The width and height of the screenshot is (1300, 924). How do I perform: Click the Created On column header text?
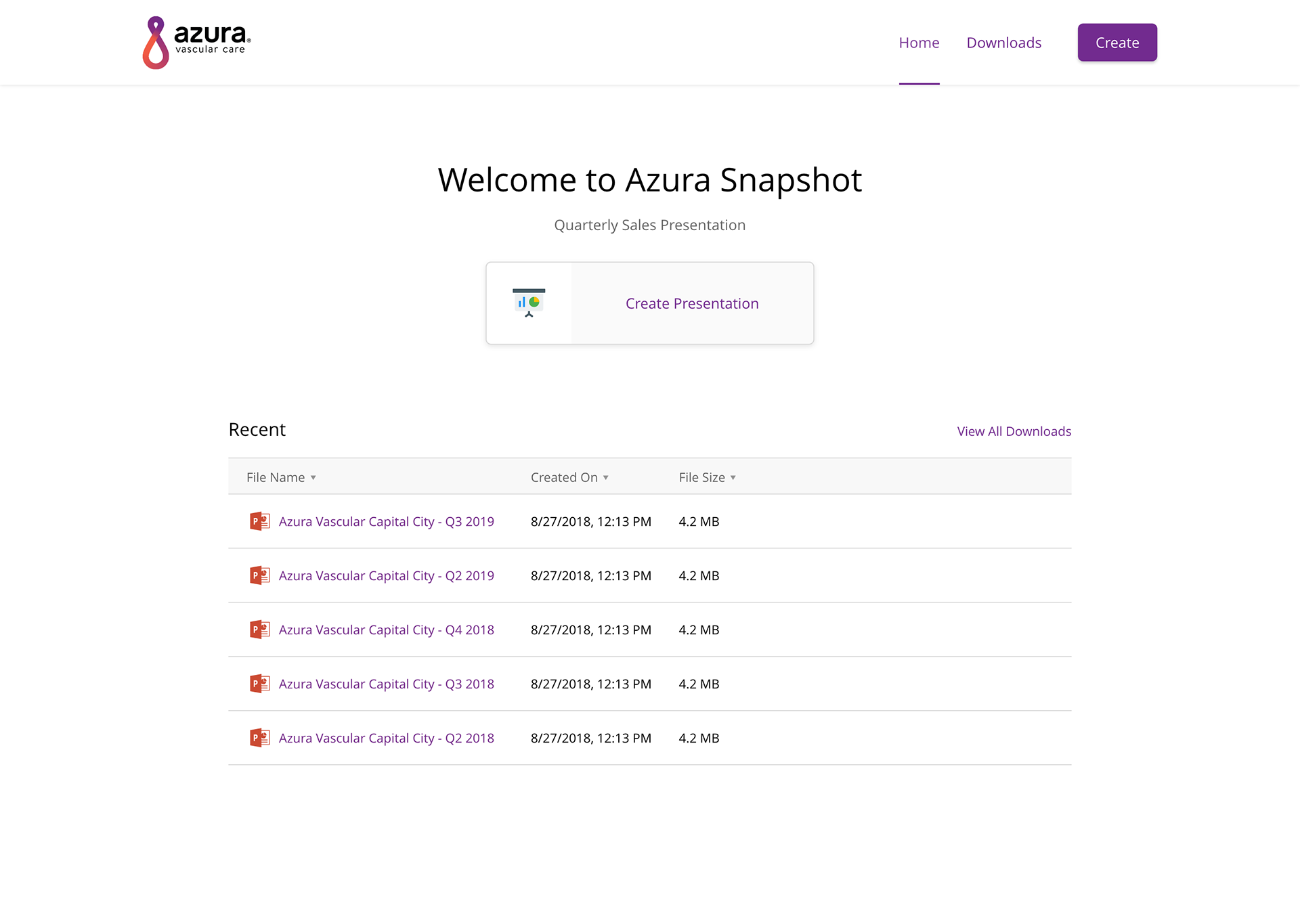[x=564, y=477]
